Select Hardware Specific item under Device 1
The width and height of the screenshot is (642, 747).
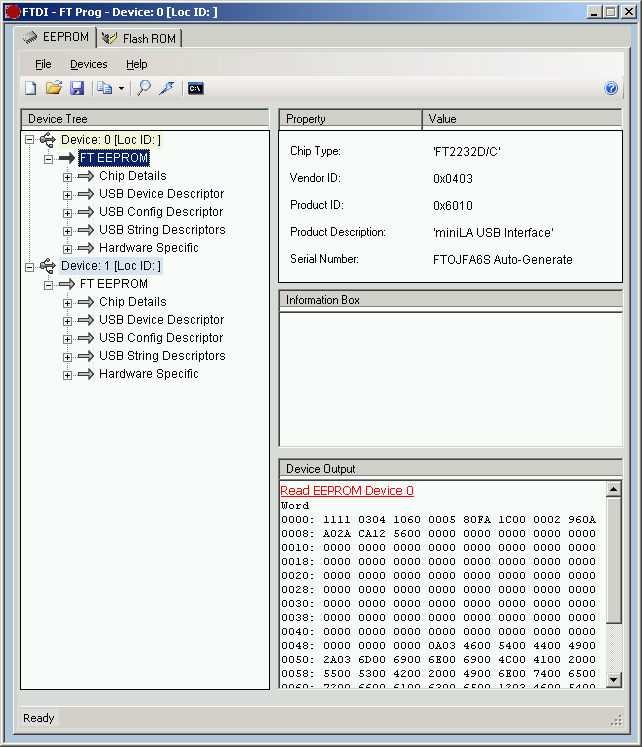point(149,374)
